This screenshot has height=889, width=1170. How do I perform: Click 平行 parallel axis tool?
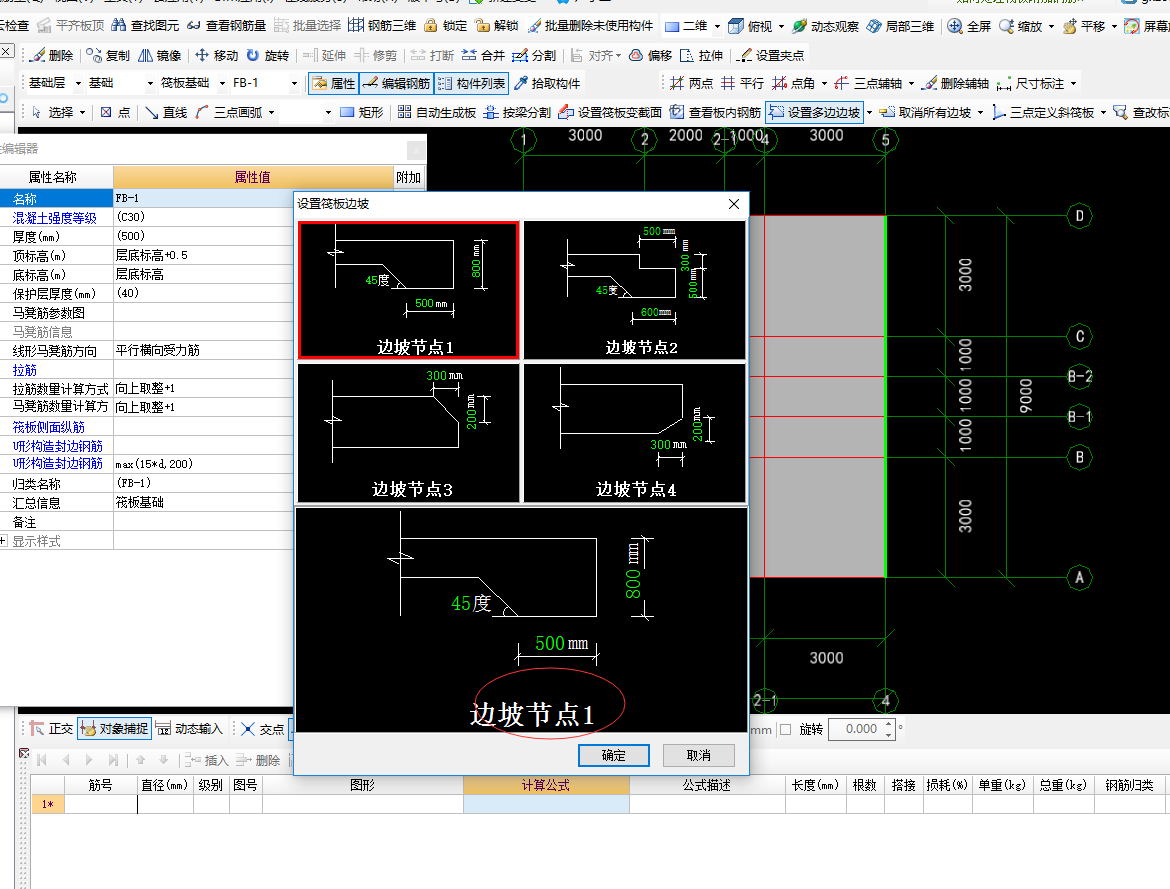[742, 83]
